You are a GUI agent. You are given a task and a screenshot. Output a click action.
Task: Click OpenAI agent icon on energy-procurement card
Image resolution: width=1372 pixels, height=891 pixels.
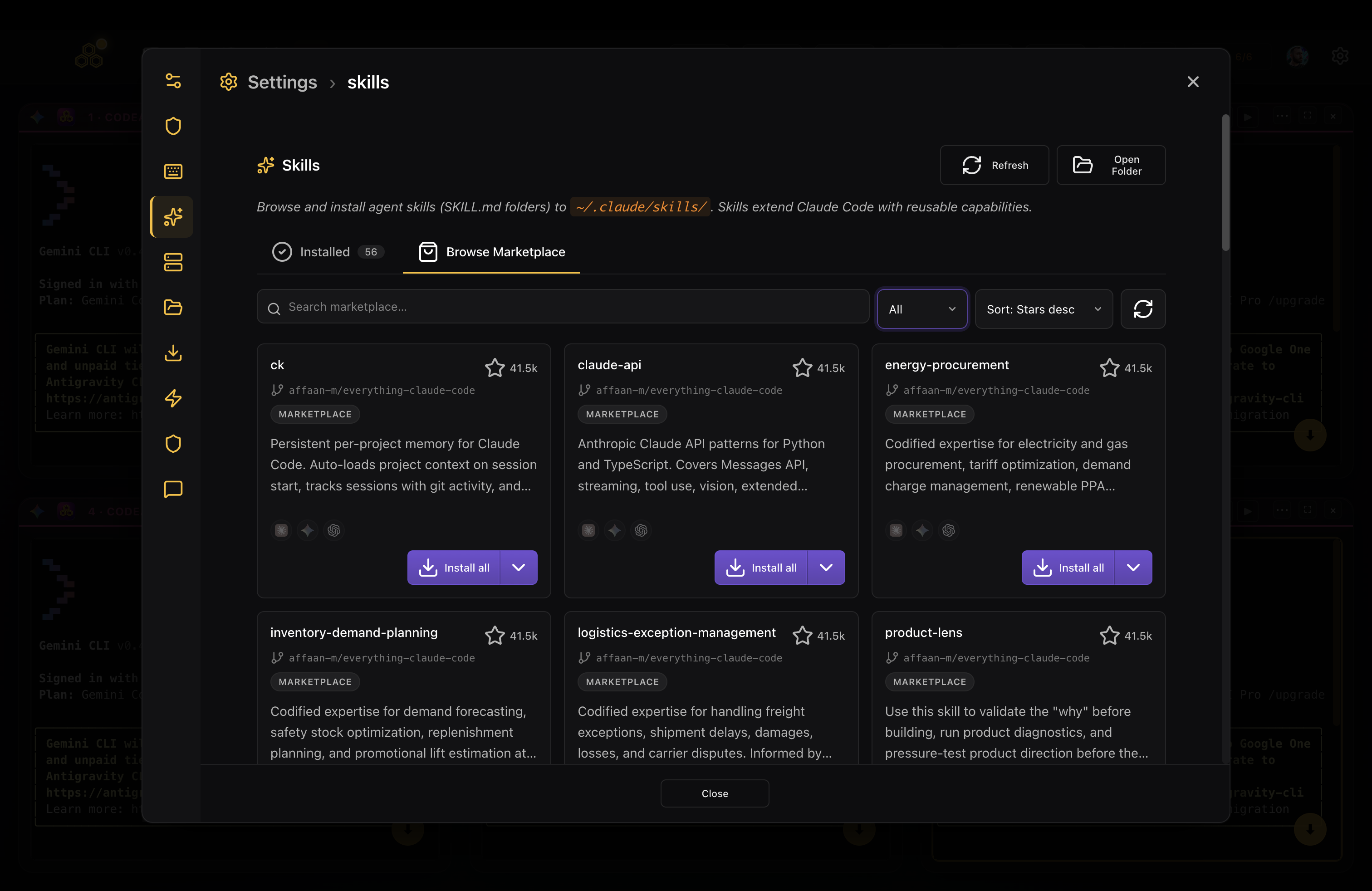point(948,530)
